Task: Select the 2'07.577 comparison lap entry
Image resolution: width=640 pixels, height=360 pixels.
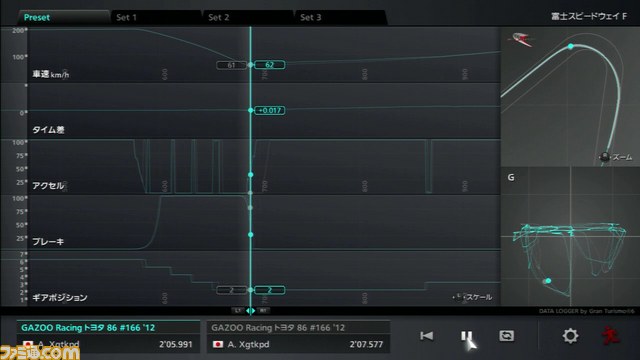Action: click(x=298, y=337)
